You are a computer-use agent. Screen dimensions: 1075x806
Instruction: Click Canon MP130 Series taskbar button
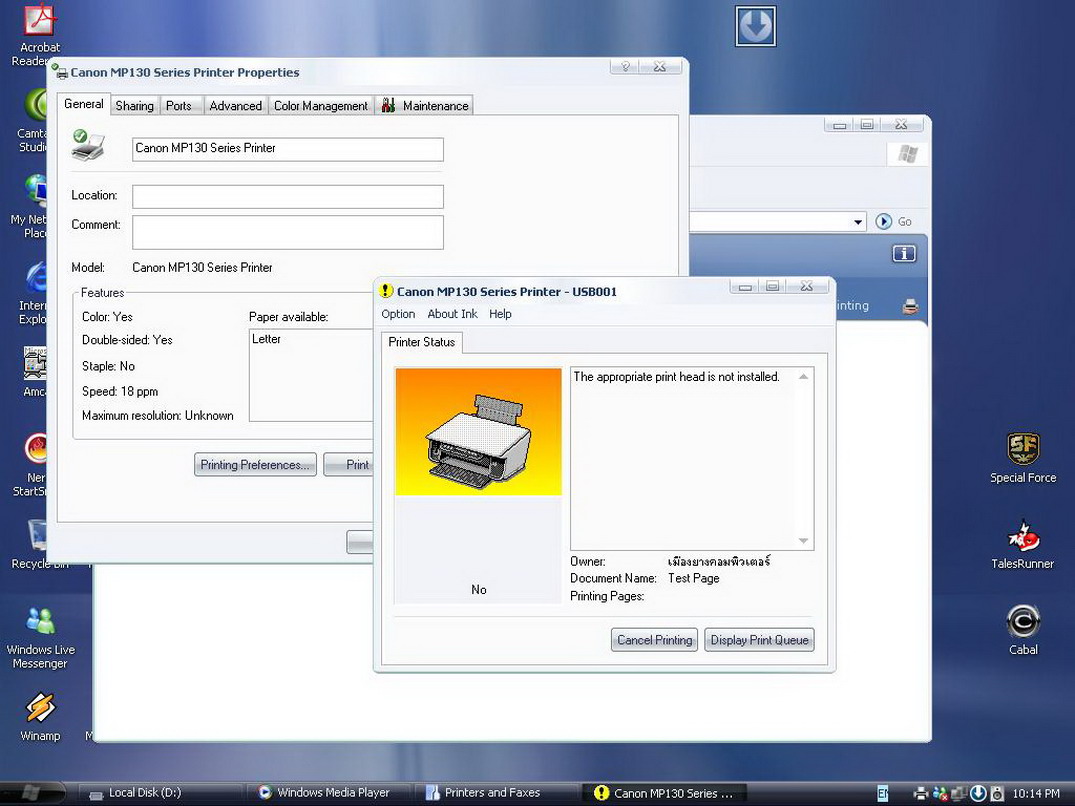click(665, 793)
